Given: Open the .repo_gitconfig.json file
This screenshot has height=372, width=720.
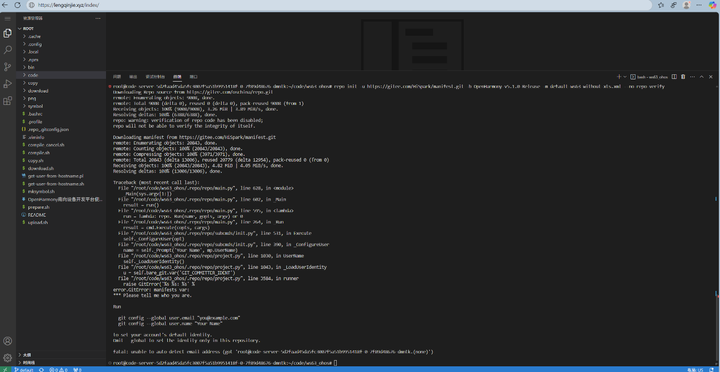Looking at the screenshot, I should point(62,130).
